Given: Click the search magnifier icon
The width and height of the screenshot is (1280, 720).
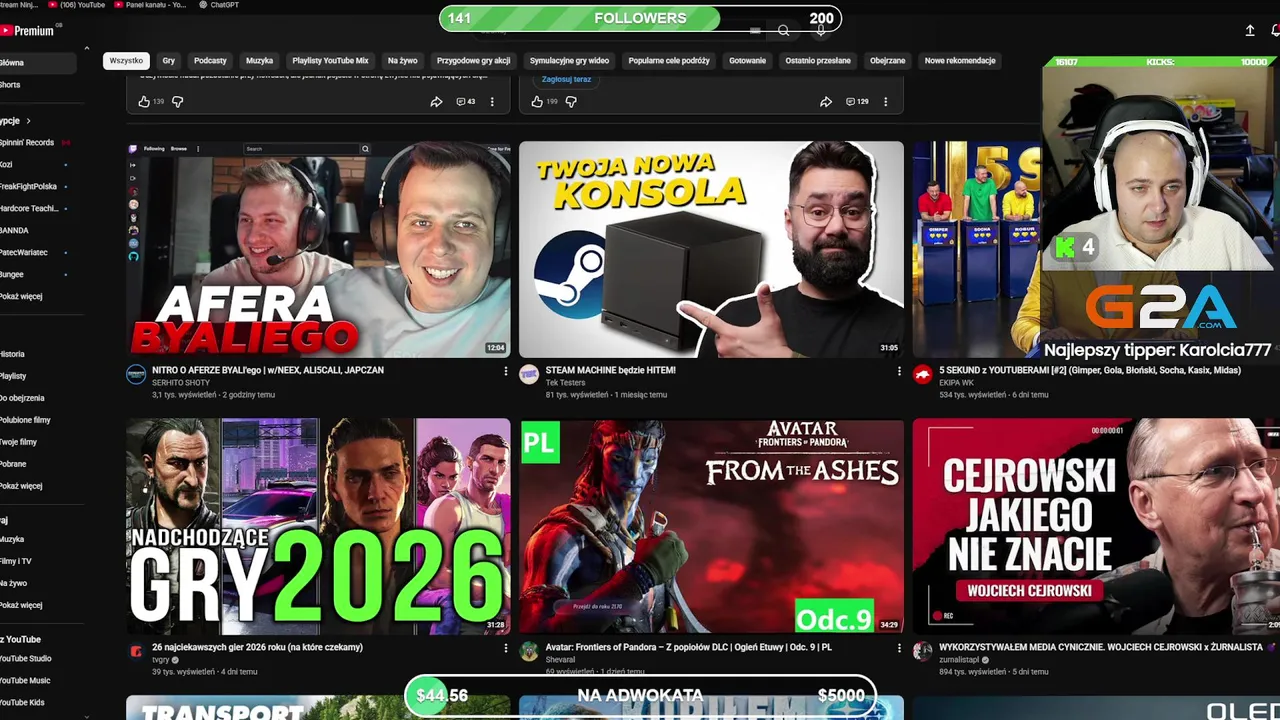Looking at the screenshot, I should point(784,31).
